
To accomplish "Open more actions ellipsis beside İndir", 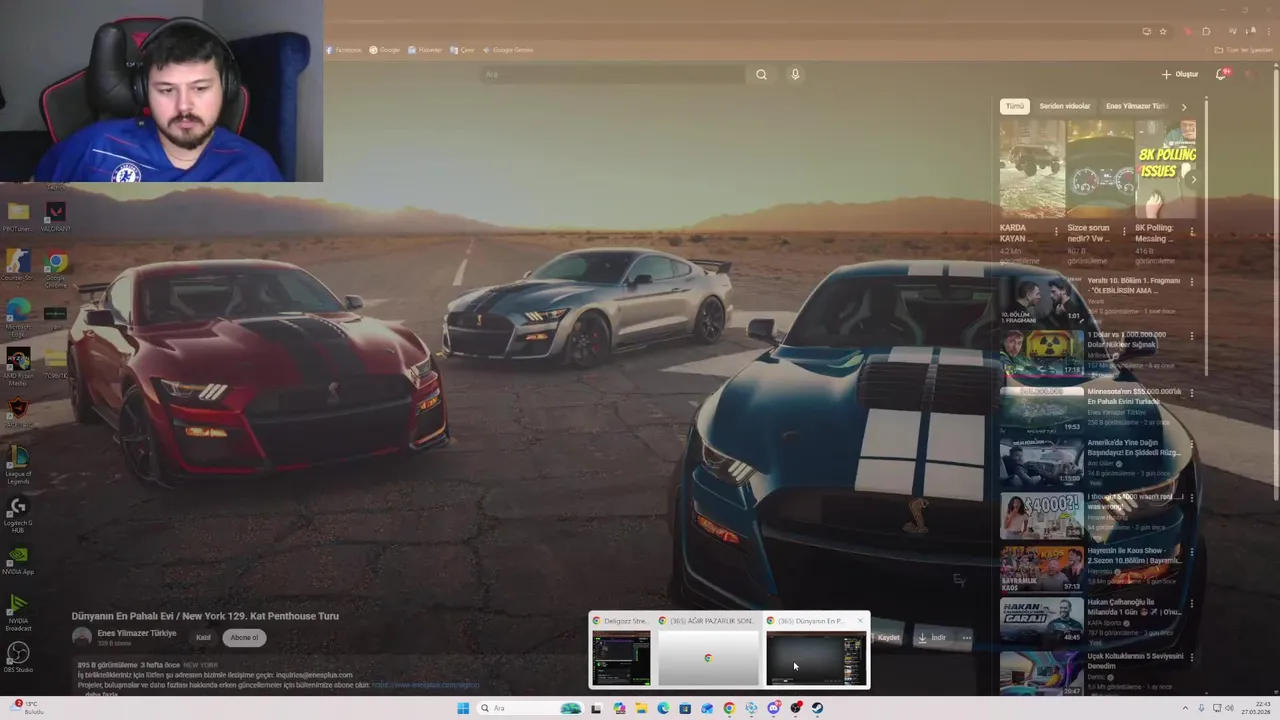I will [x=966, y=637].
